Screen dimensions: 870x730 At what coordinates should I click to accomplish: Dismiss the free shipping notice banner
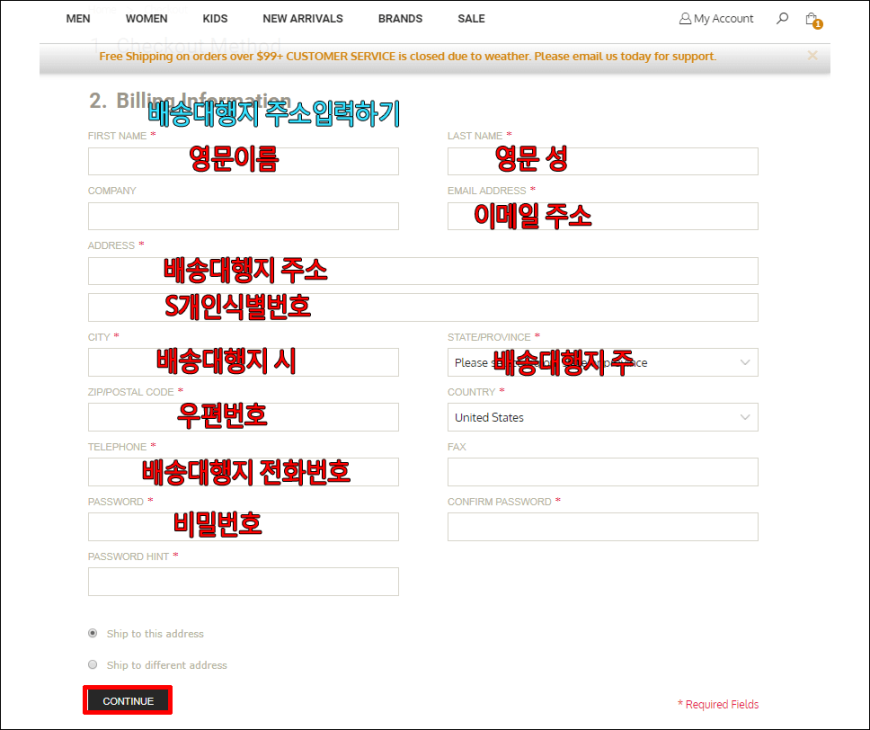812,55
